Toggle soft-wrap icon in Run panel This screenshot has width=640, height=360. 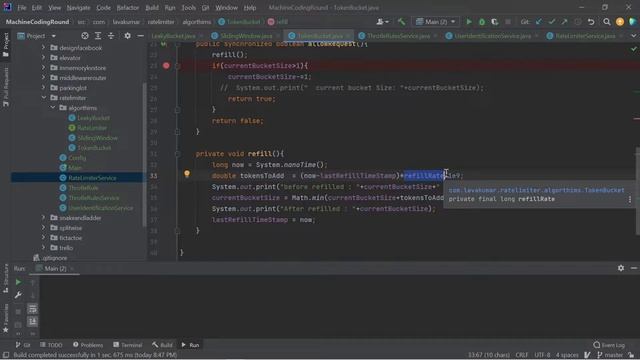click(32, 309)
